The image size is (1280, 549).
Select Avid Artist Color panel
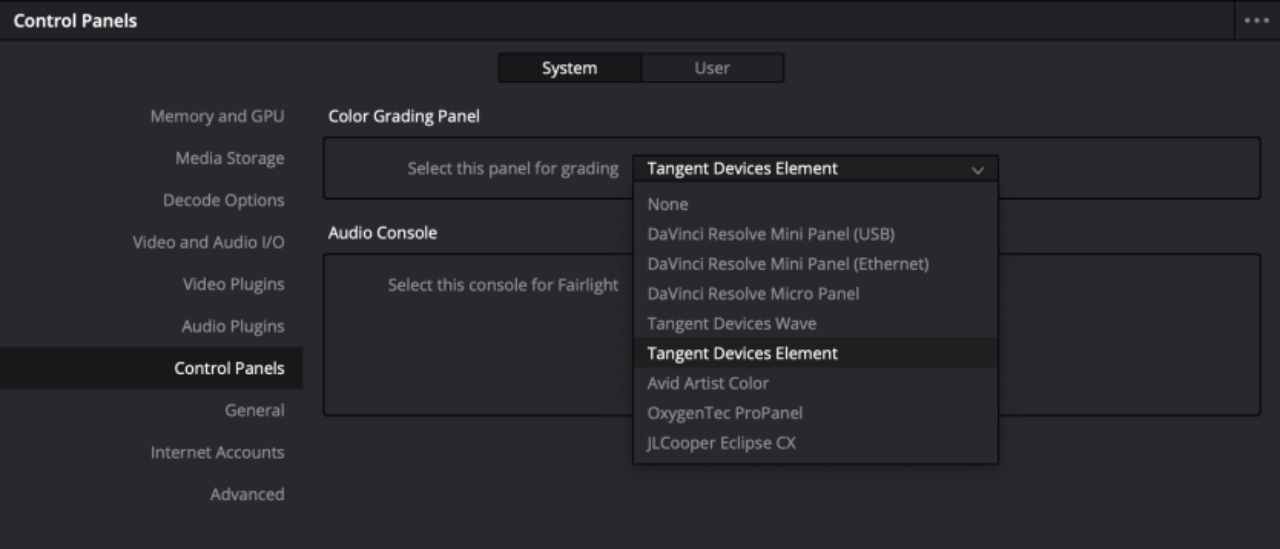[x=707, y=383]
